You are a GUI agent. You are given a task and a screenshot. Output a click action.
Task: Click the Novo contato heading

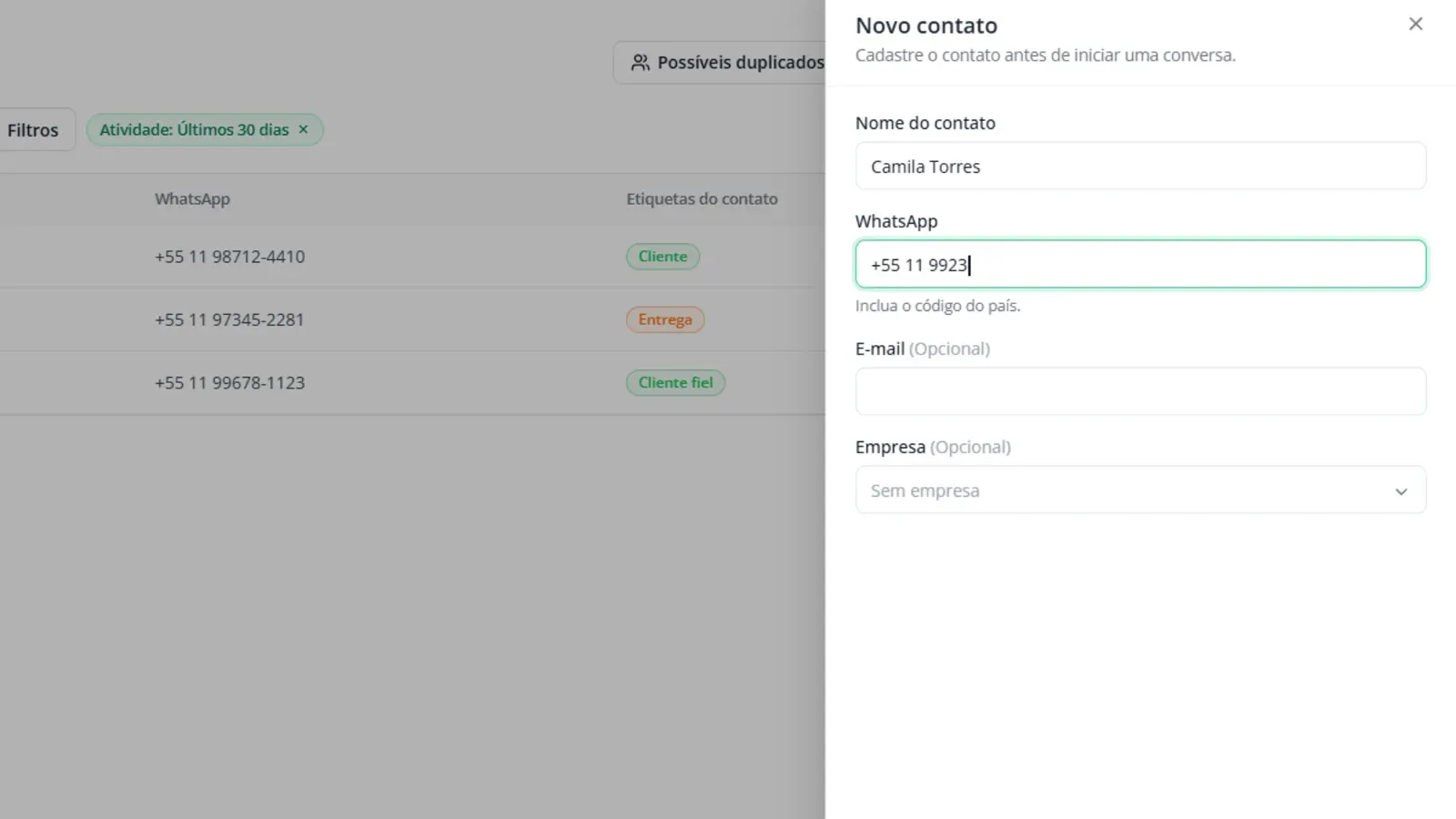pyautogui.click(x=926, y=25)
